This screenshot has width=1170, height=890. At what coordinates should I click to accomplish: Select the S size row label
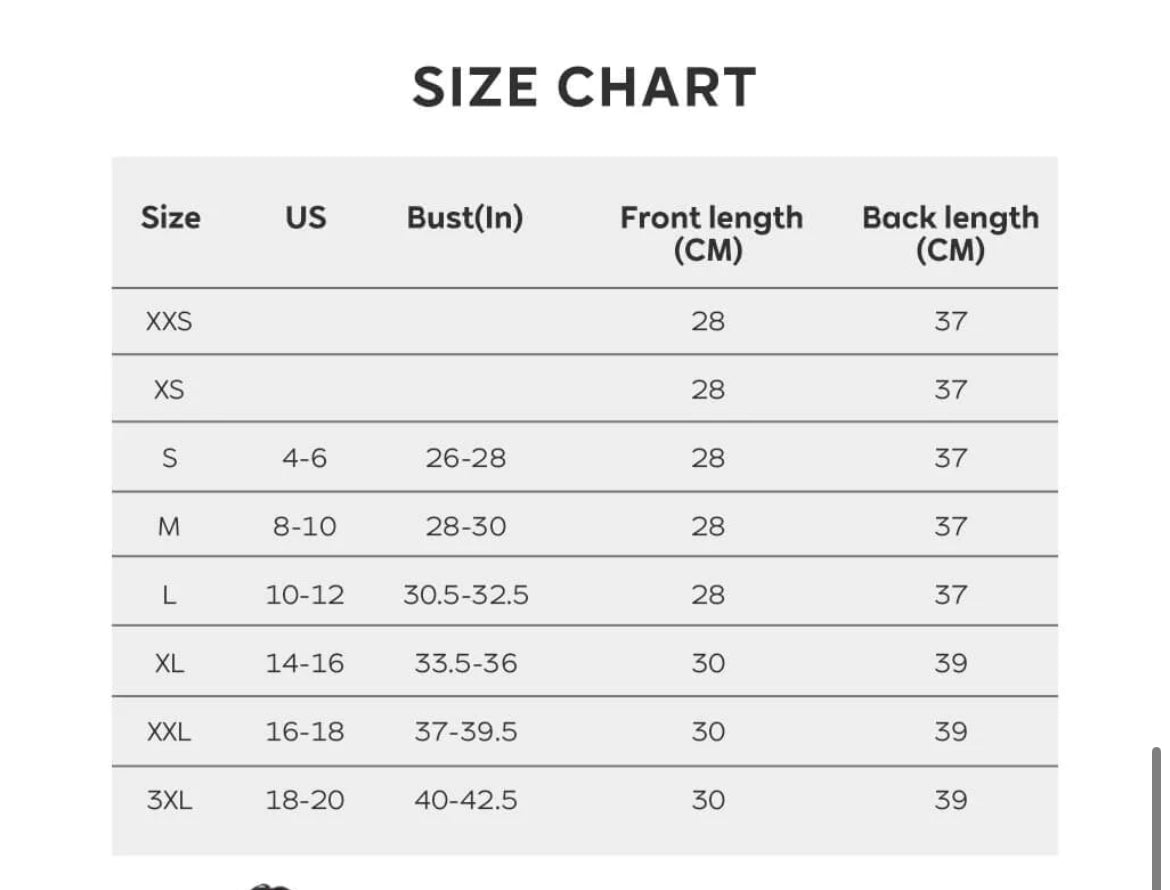(x=169, y=458)
